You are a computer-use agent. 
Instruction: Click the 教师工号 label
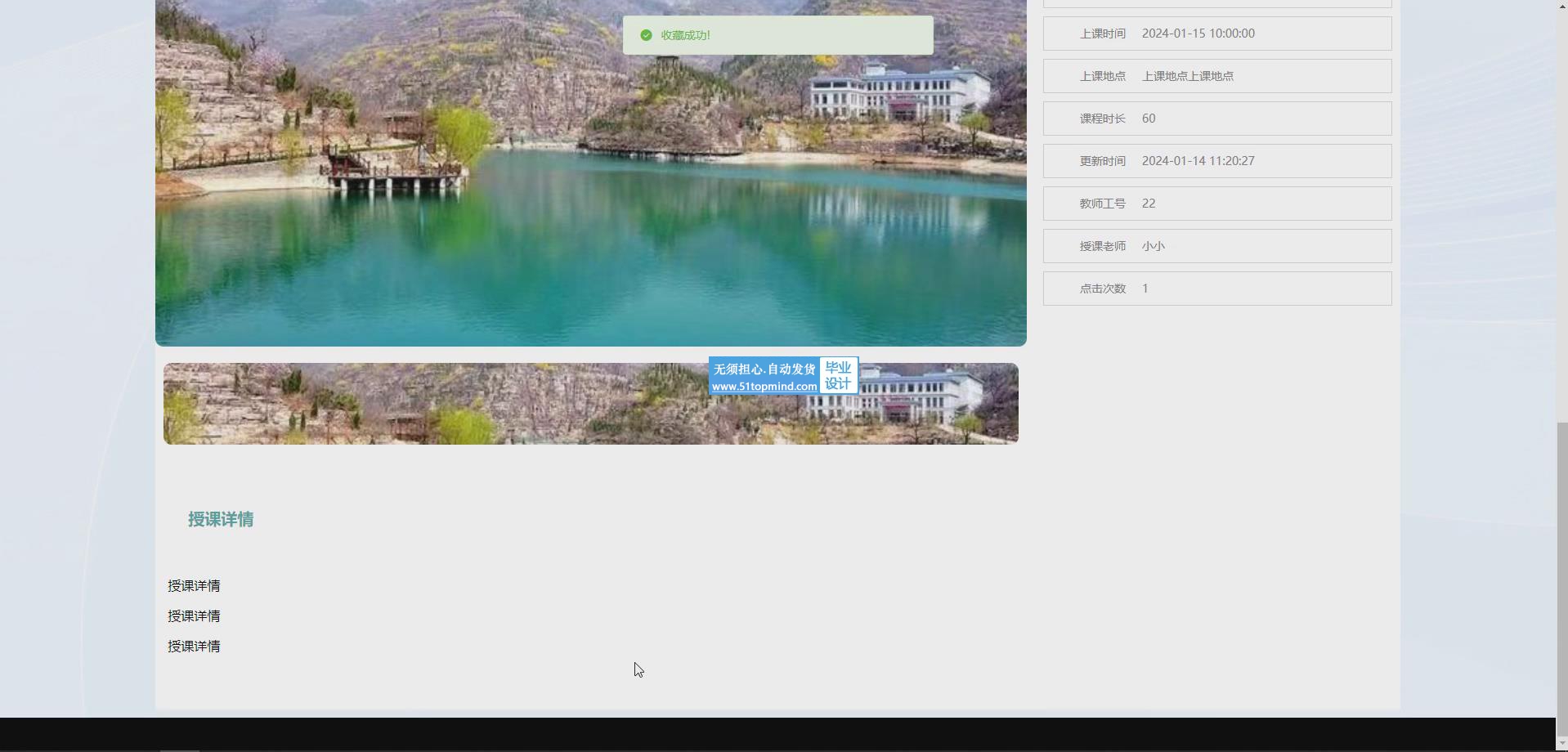[x=1102, y=204]
